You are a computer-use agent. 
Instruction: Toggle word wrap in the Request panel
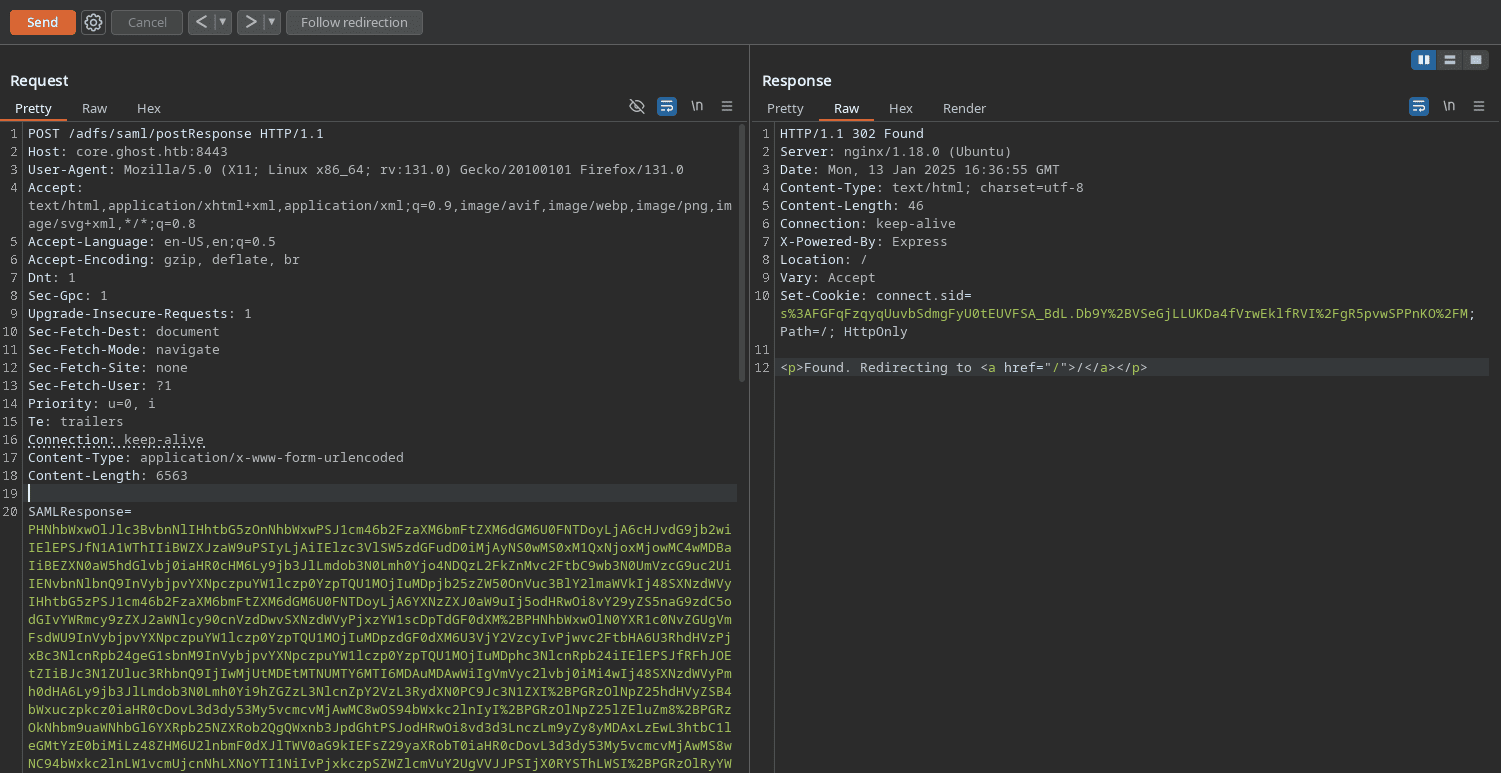click(667, 106)
